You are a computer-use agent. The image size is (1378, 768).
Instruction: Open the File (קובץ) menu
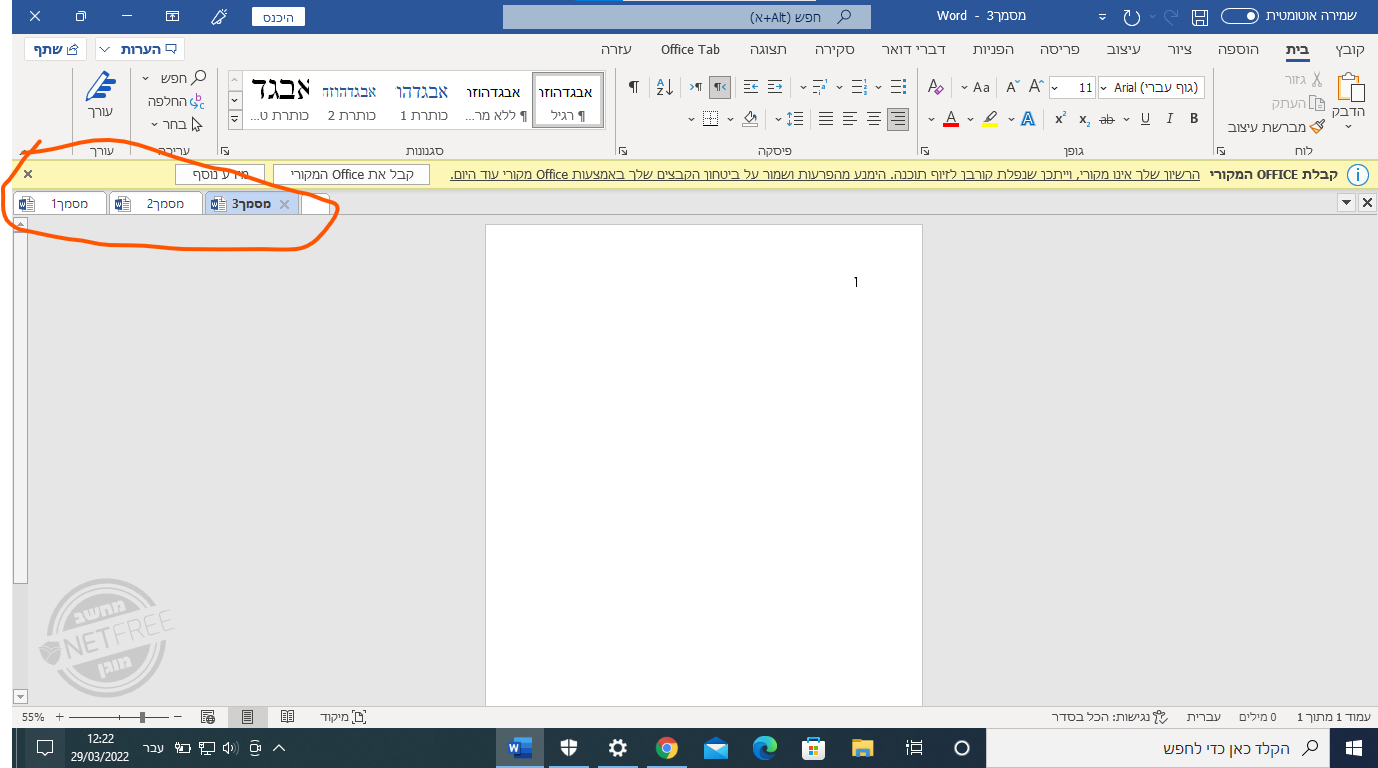pyautogui.click(x=1349, y=49)
